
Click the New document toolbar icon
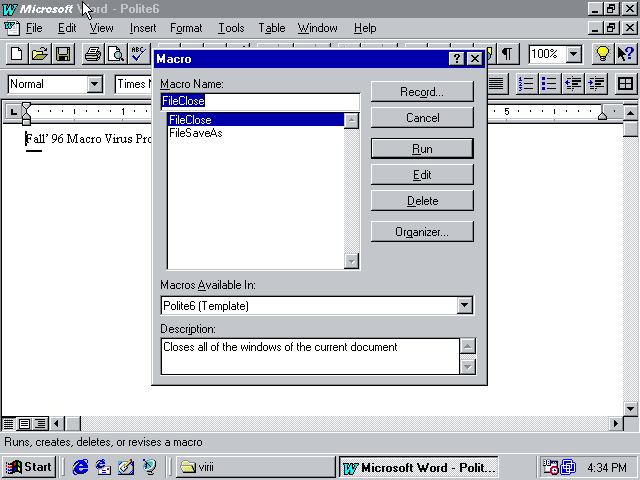(x=17, y=53)
